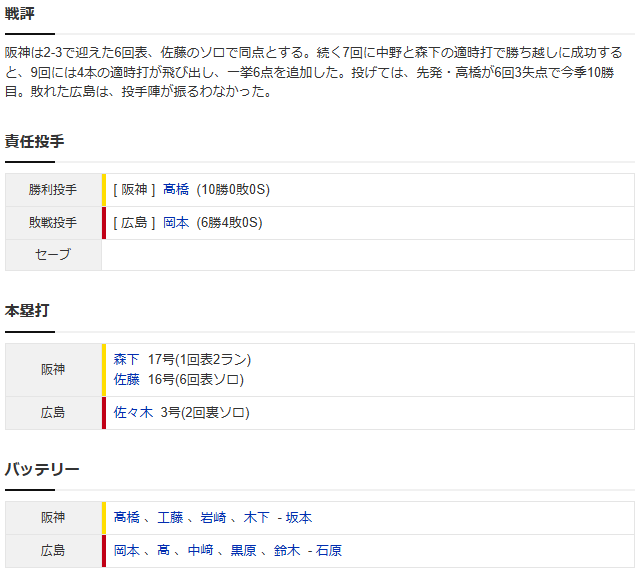This screenshot has width=640, height=572.
Task: Click 広島 label in battery table
Action: (x=53, y=550)
